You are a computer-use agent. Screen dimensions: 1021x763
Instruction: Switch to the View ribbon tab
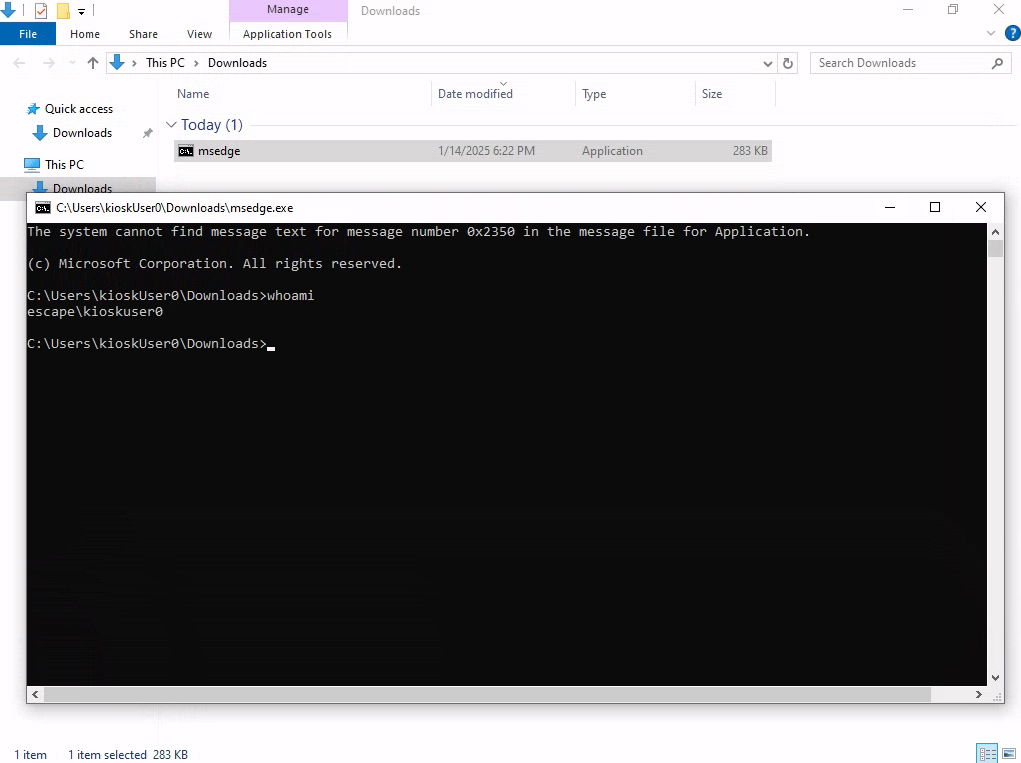[199, 34]
